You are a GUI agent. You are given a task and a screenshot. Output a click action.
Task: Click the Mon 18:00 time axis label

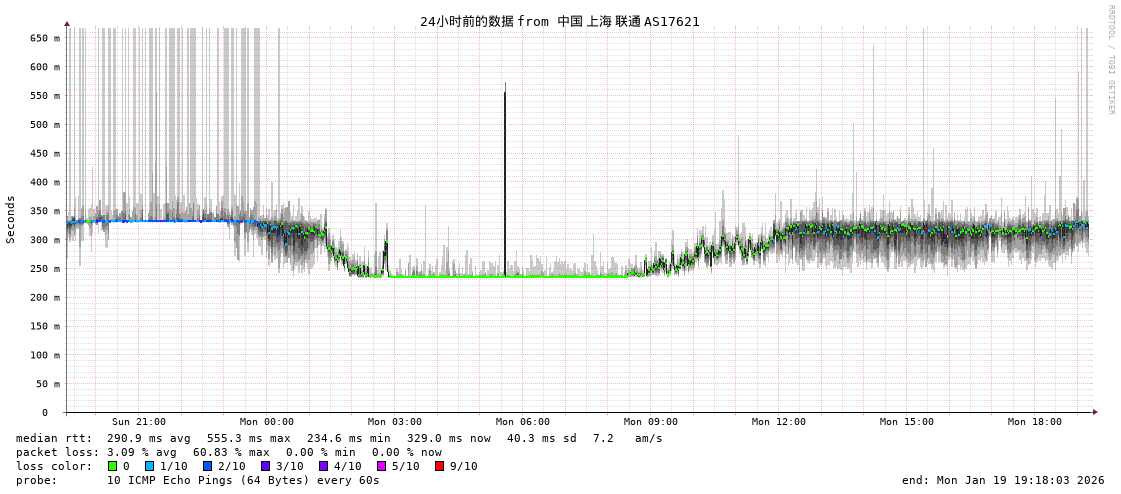tap(1035, 422)
